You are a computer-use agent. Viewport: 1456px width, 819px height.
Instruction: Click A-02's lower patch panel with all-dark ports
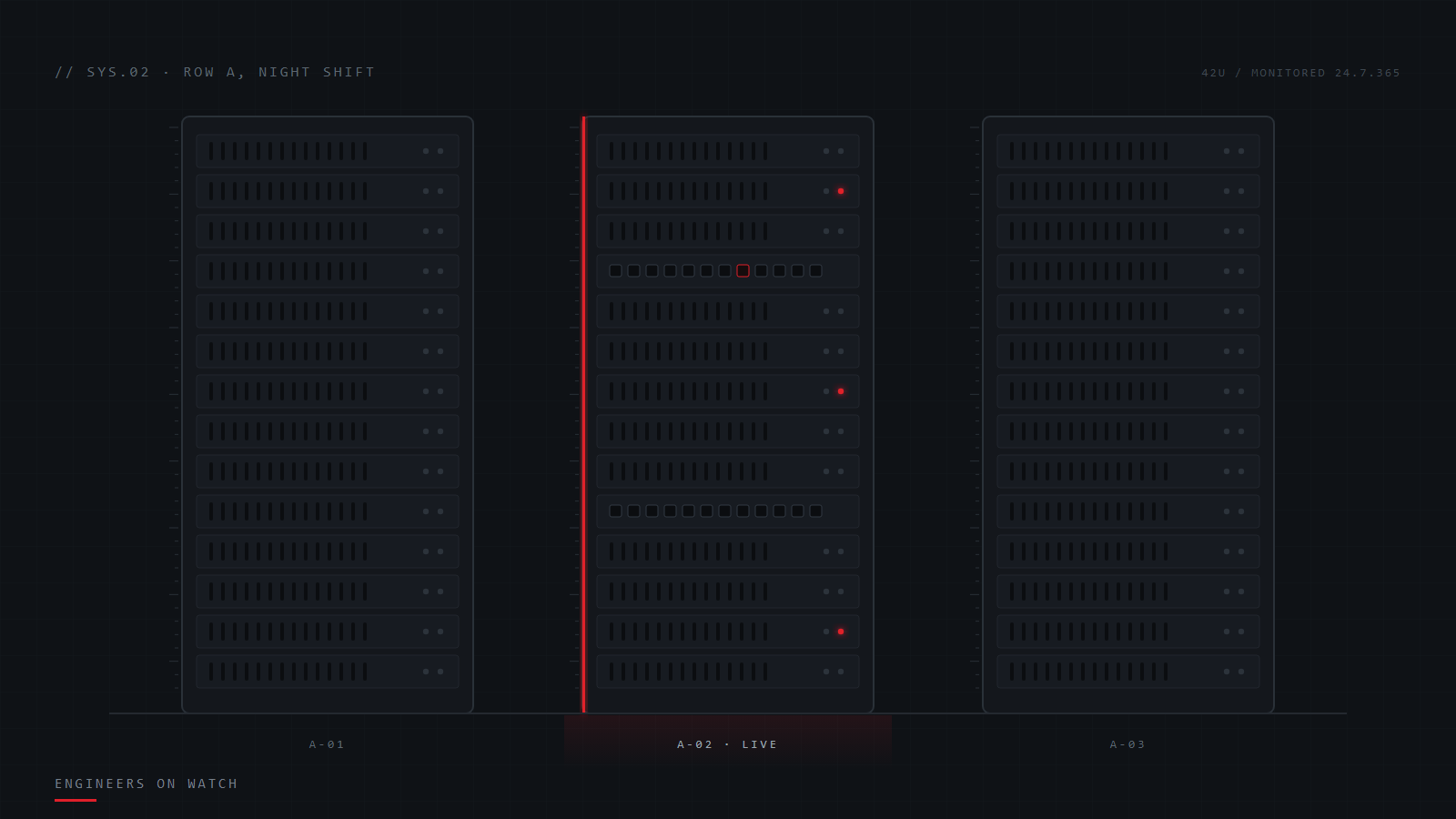(x=728, y=511)
